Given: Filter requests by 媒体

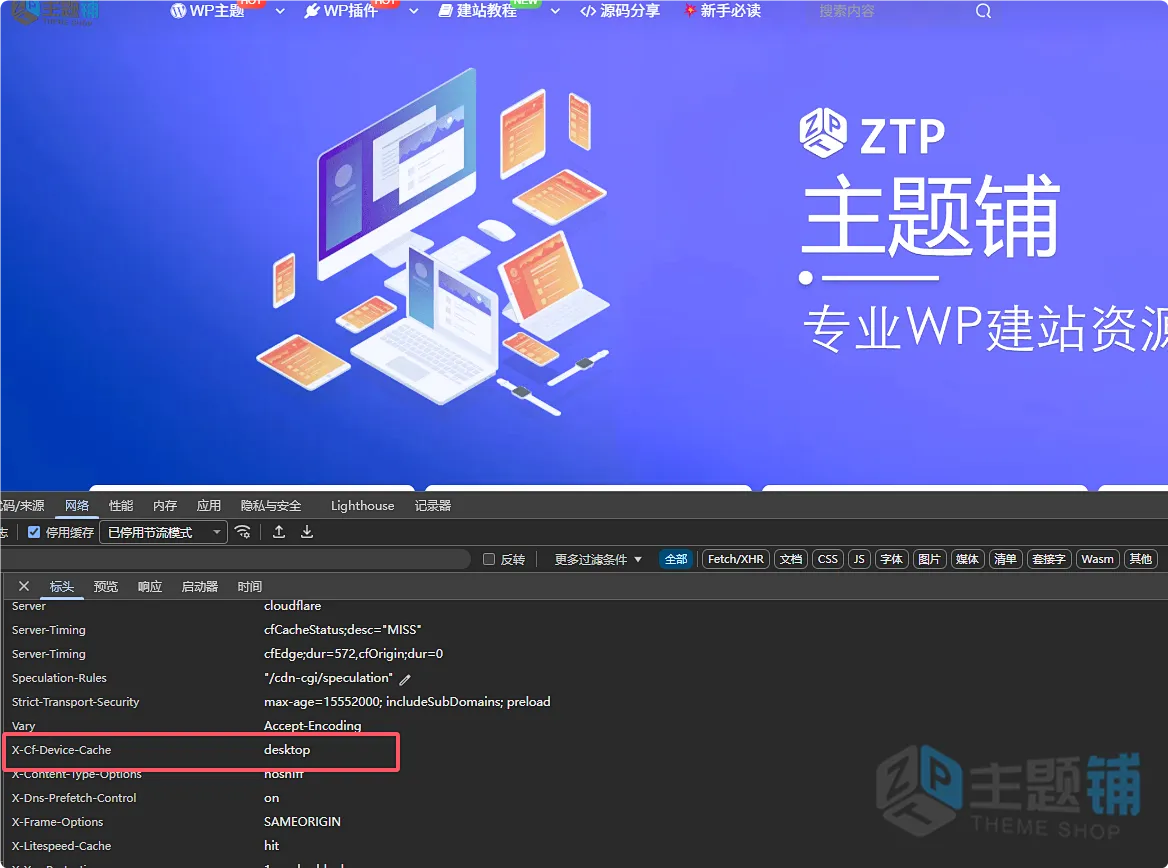Looking at the screenshot, I should point(967,559).
